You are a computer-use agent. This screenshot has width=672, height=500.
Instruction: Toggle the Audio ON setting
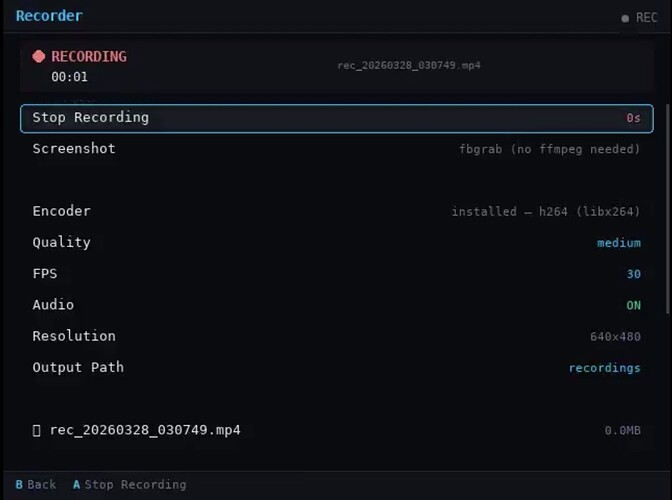633,305
